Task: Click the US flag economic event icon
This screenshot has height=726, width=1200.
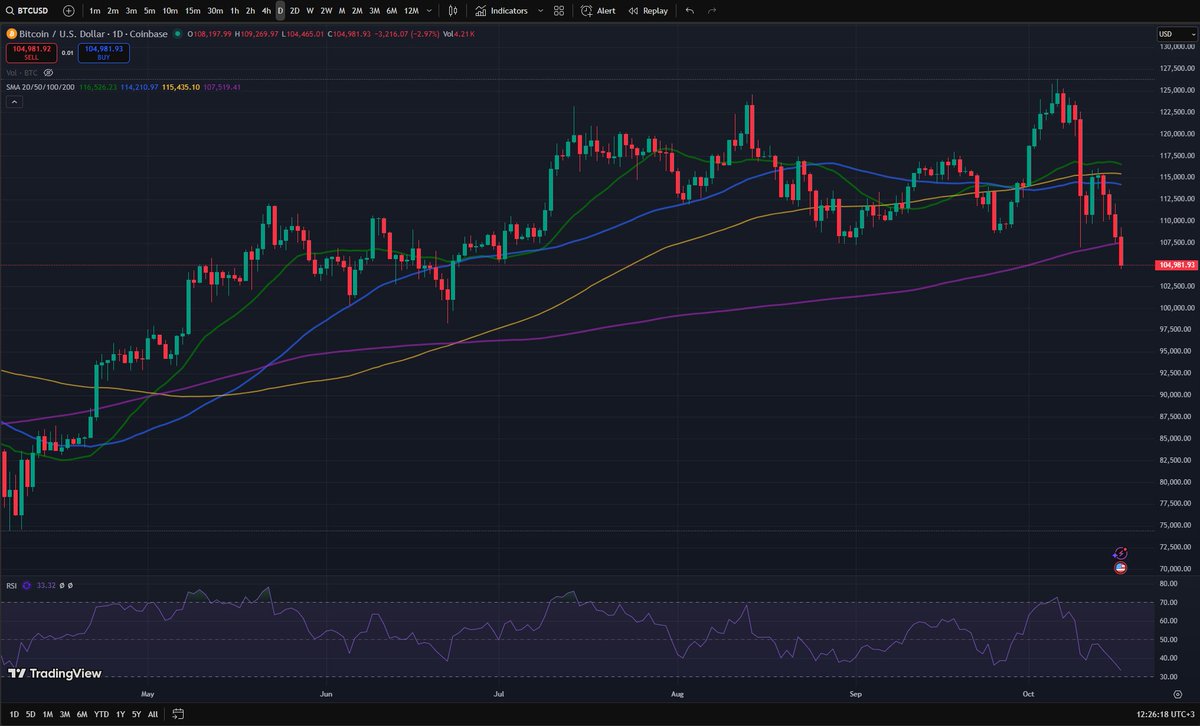Action: (1120, 568)
